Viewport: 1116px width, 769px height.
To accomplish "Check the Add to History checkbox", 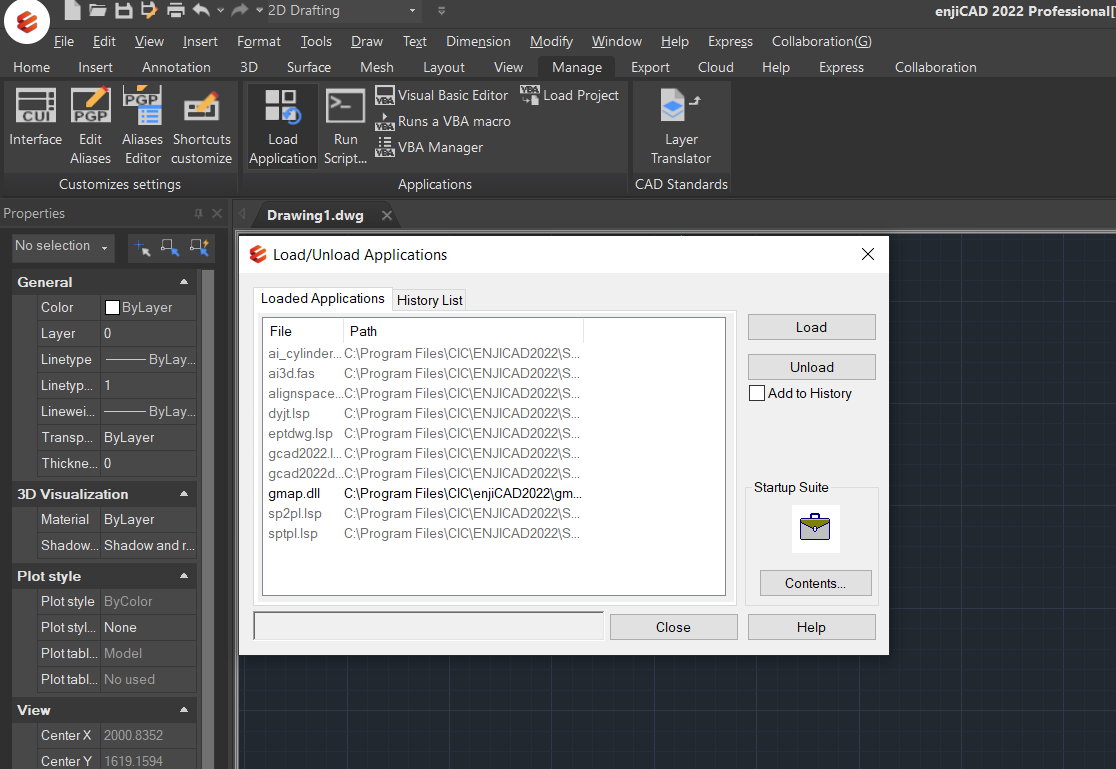I will [757, 393].
